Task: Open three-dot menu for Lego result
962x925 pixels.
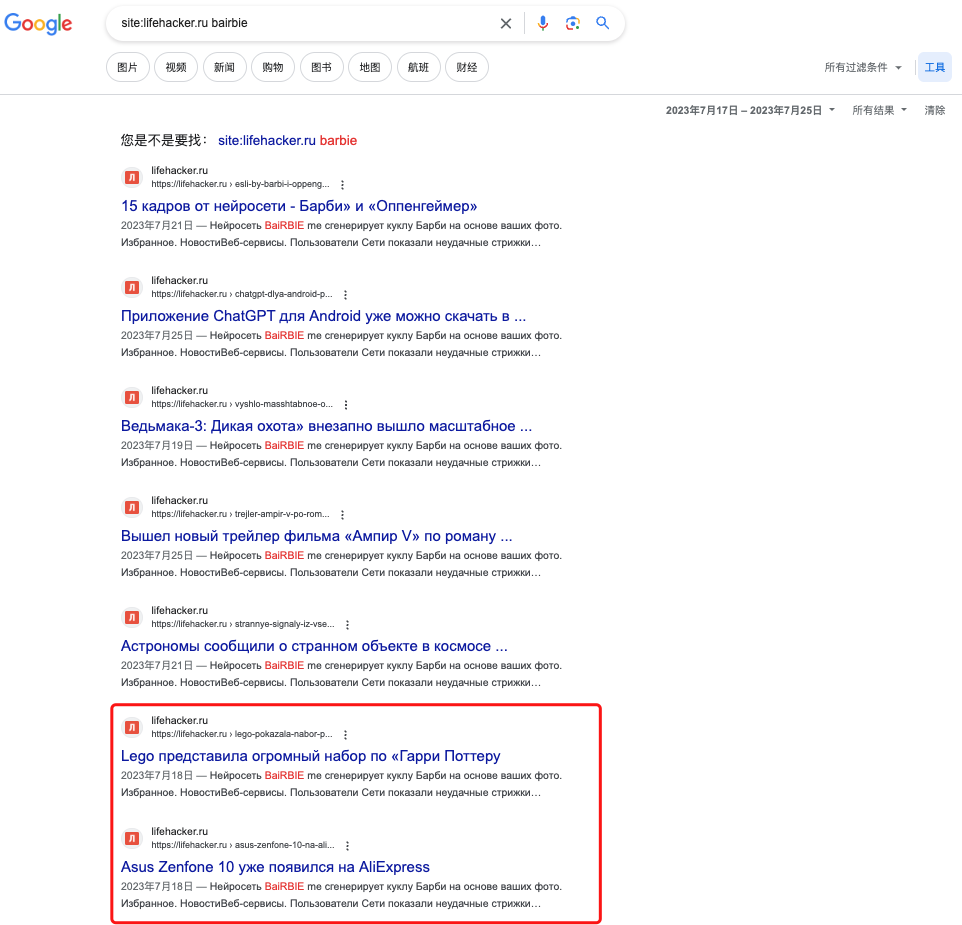Action: pos(346,735)
